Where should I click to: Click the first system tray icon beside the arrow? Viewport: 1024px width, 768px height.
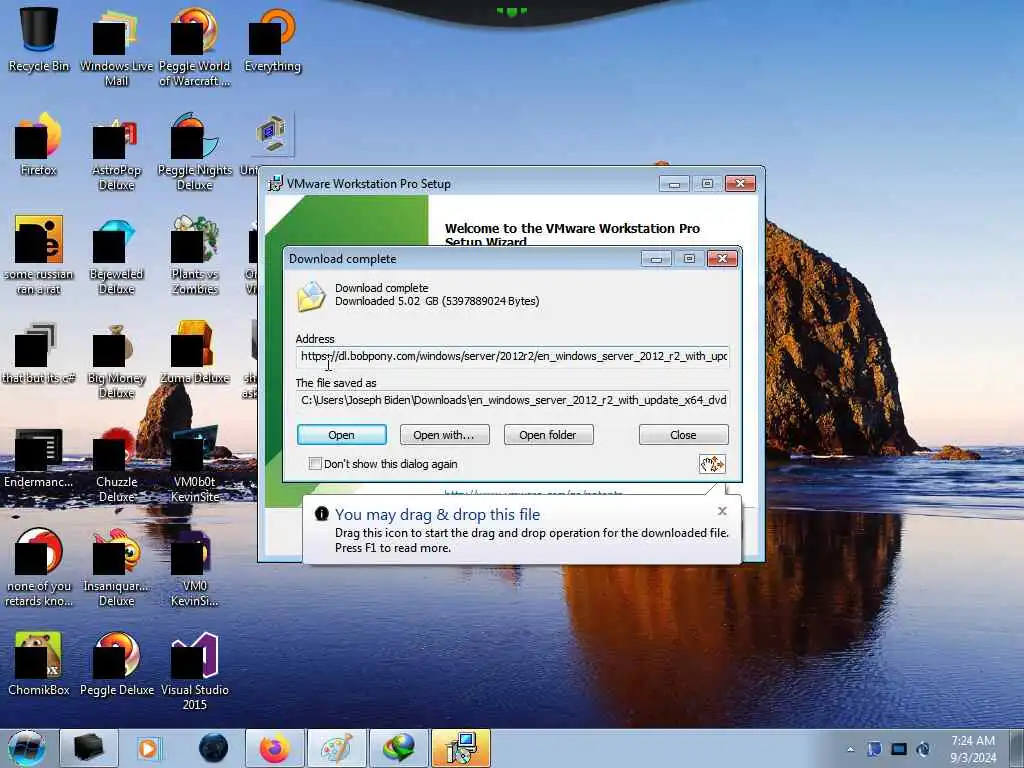pos(874,749)
